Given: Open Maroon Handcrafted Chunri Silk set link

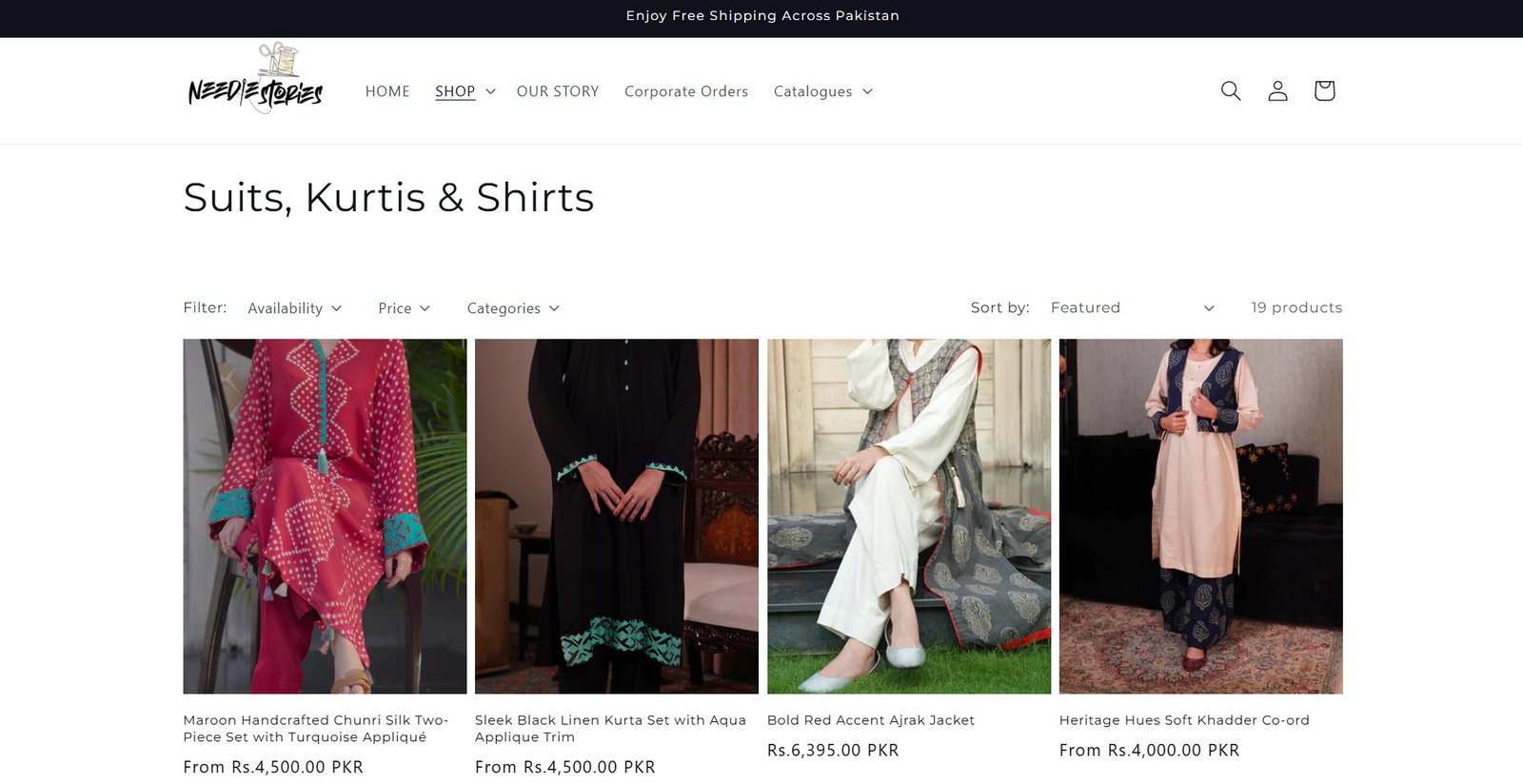Looking at the screenshot, I should 315,729.
